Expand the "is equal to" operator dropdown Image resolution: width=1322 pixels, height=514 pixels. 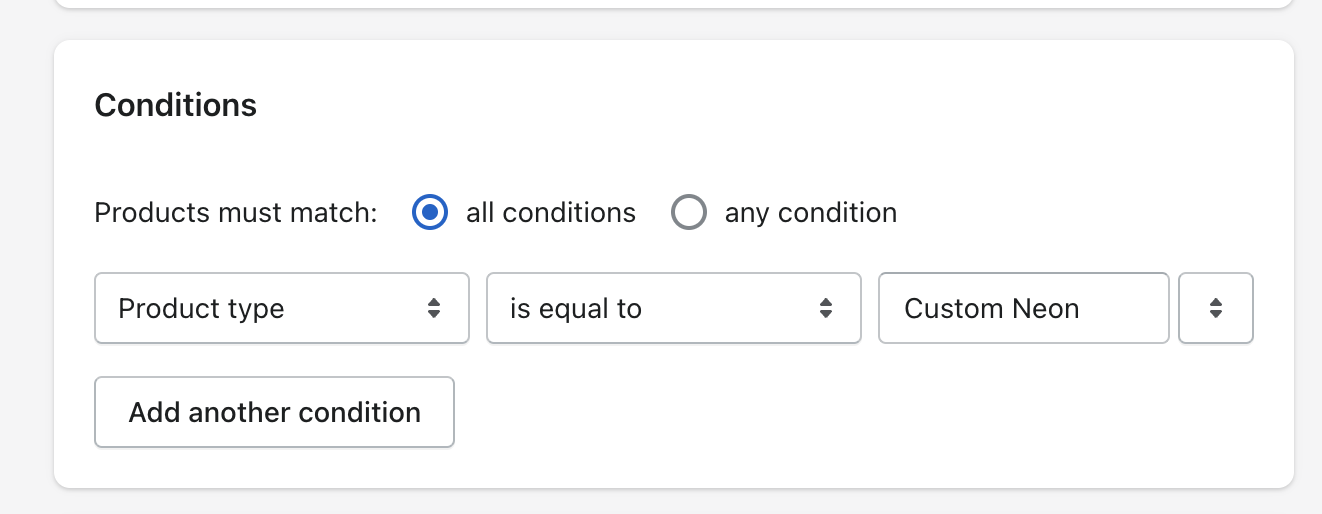673,308
